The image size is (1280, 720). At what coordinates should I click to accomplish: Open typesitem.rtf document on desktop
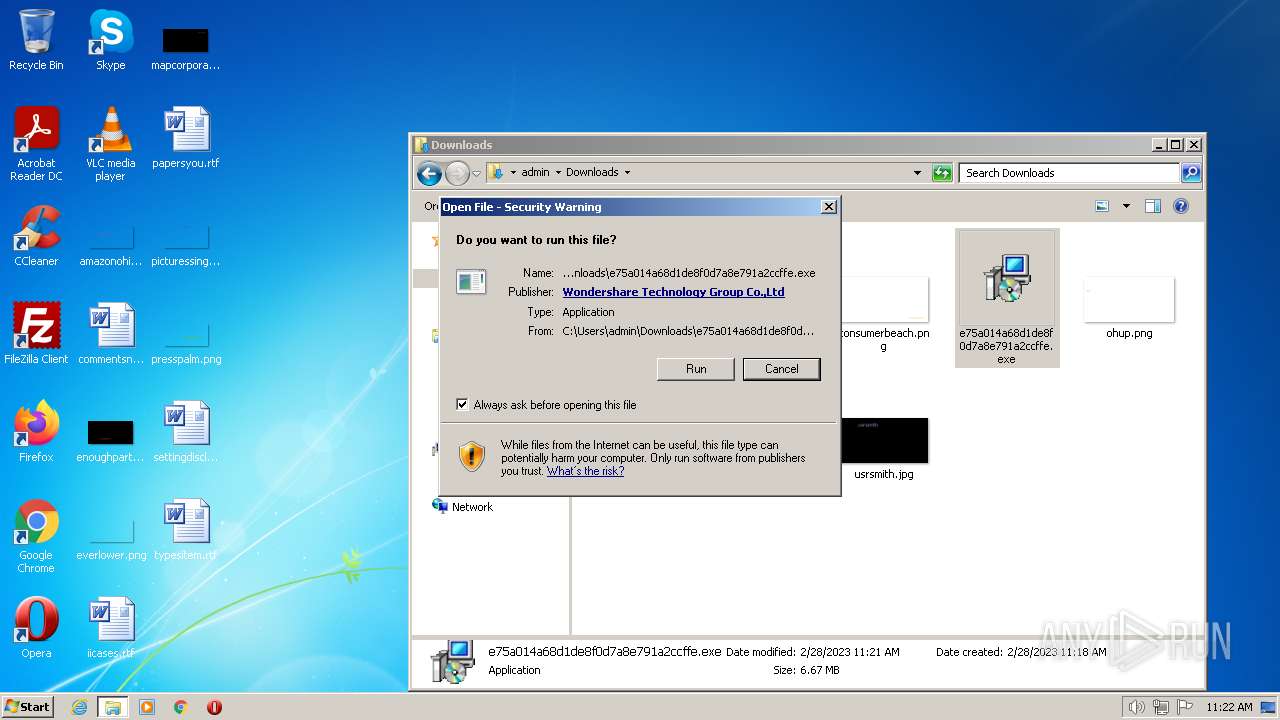(x=186, y=530)
